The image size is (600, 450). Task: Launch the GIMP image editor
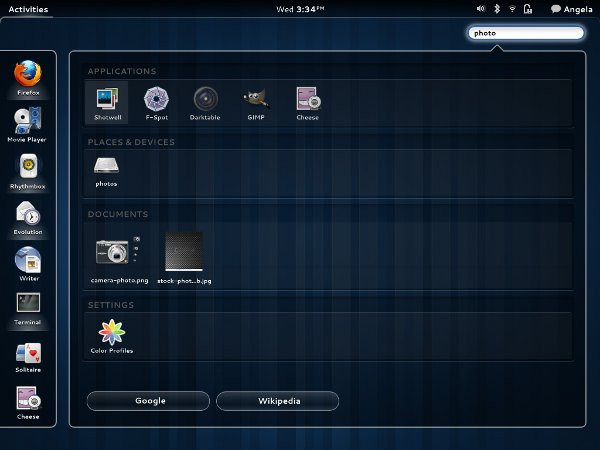click(256, 100)
